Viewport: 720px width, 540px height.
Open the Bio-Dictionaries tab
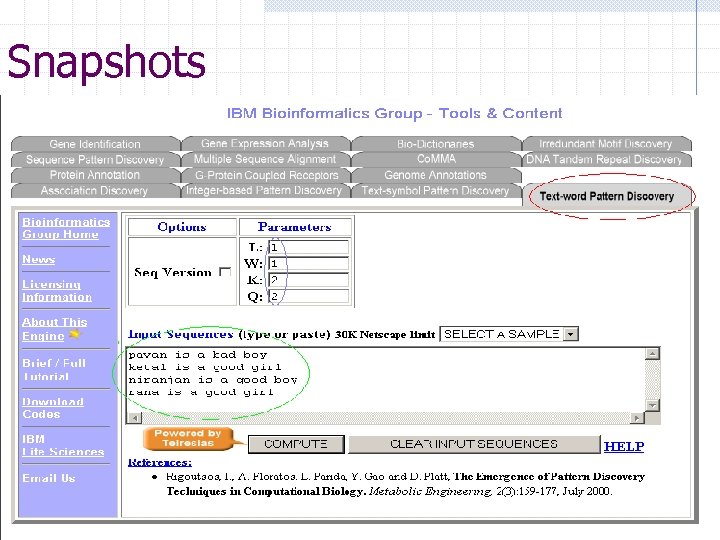coord(435,144)
